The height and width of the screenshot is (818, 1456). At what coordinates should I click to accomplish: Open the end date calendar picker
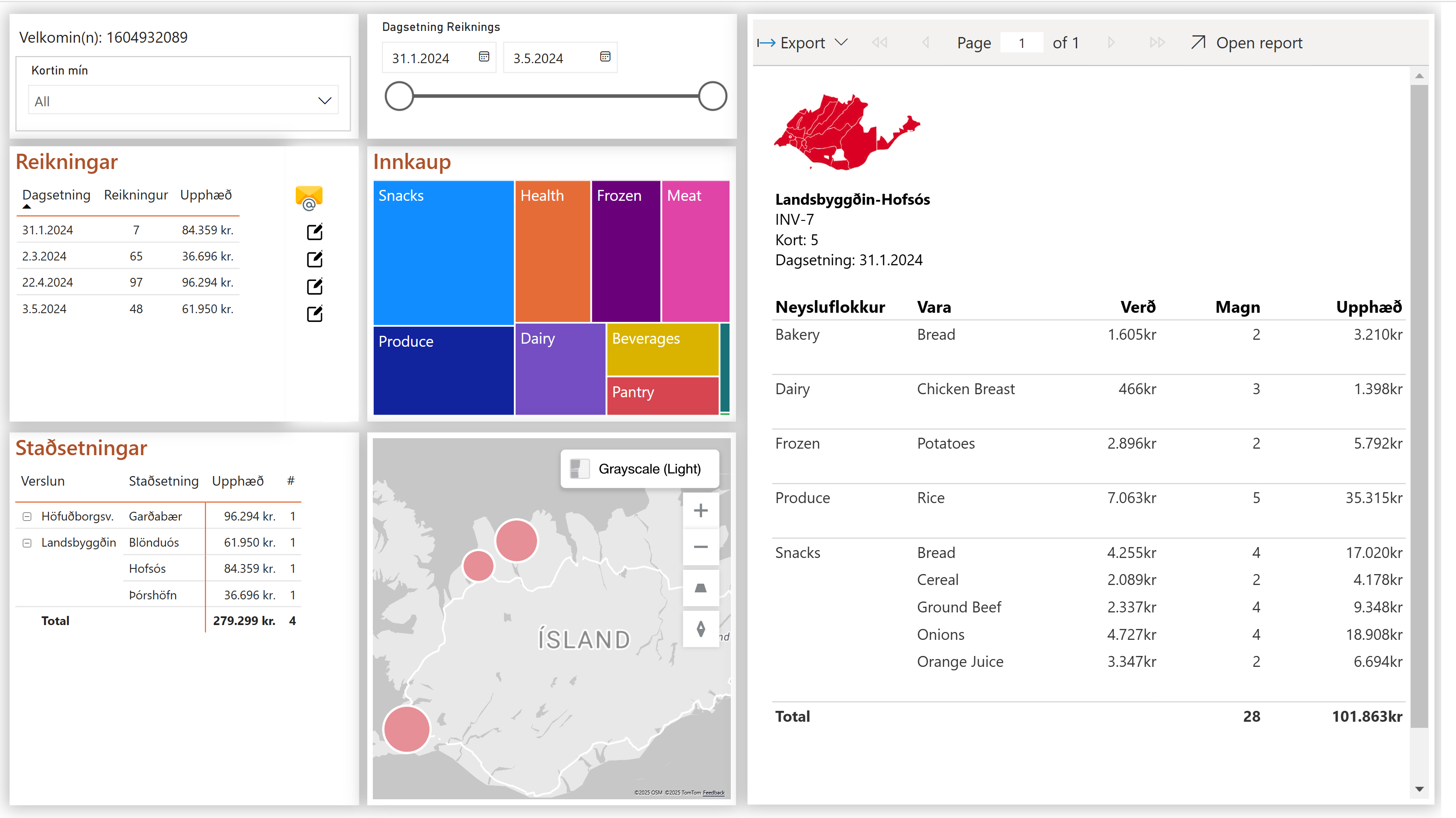coord(605,57)
